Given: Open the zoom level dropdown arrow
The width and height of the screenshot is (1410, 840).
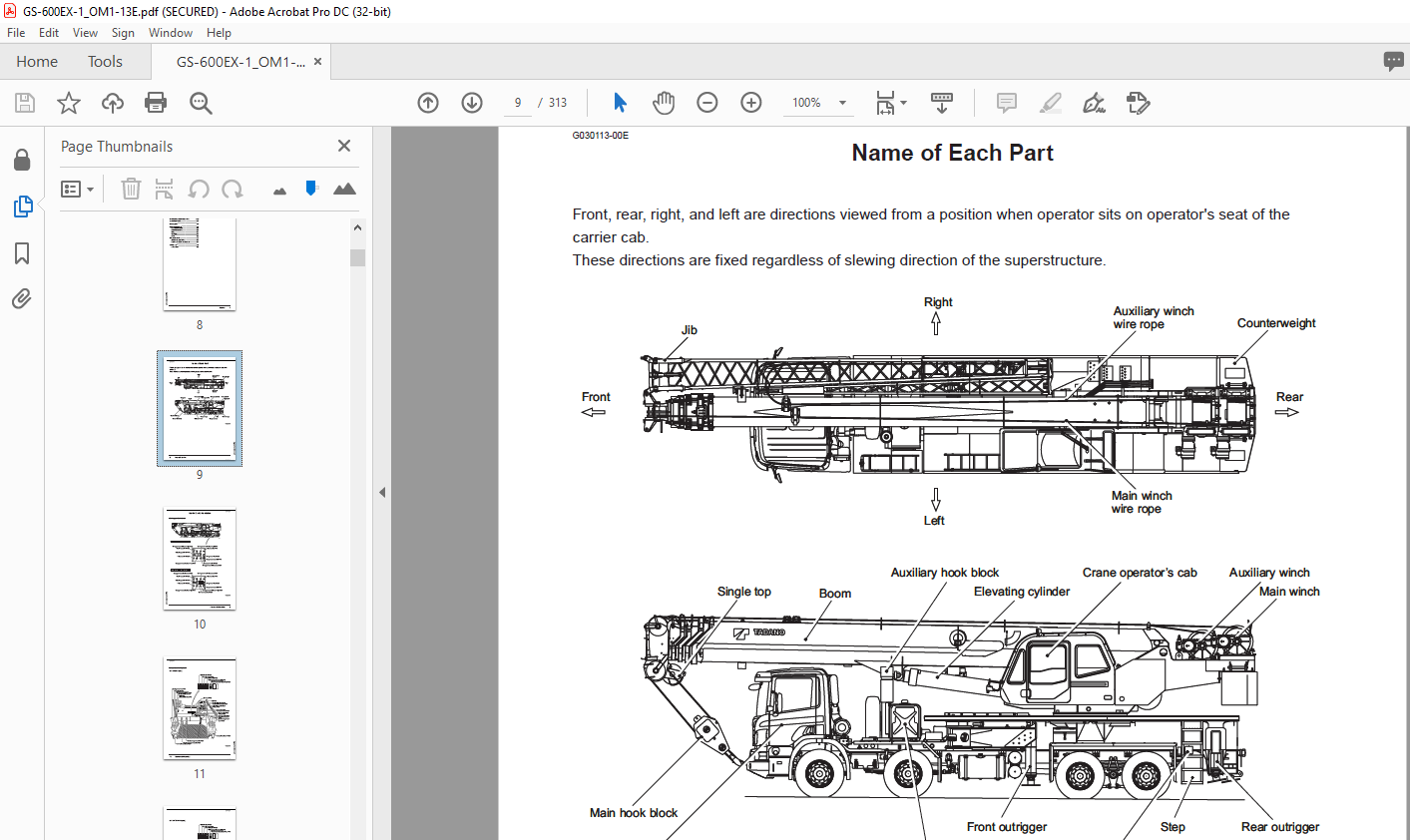Looking at the screenshot, I should pyautogui.click(x=842, y=103).
